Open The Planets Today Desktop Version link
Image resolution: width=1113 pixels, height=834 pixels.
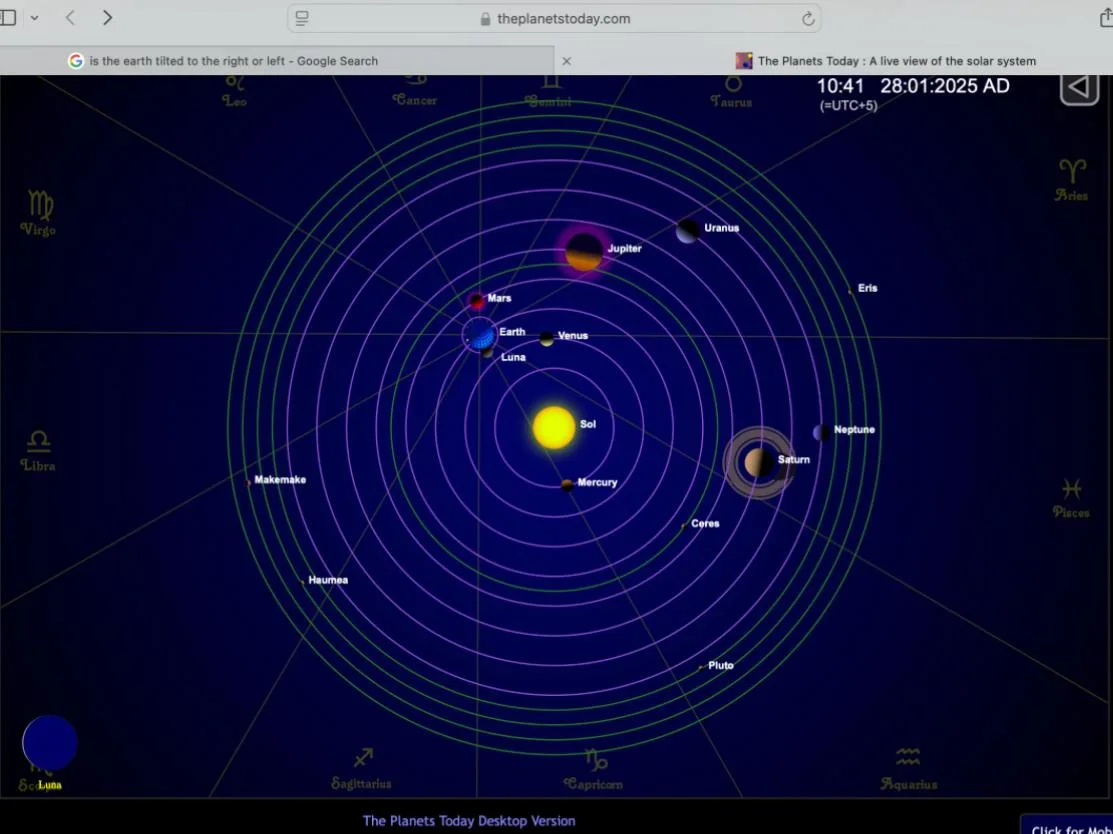click(x=469, y=821)
